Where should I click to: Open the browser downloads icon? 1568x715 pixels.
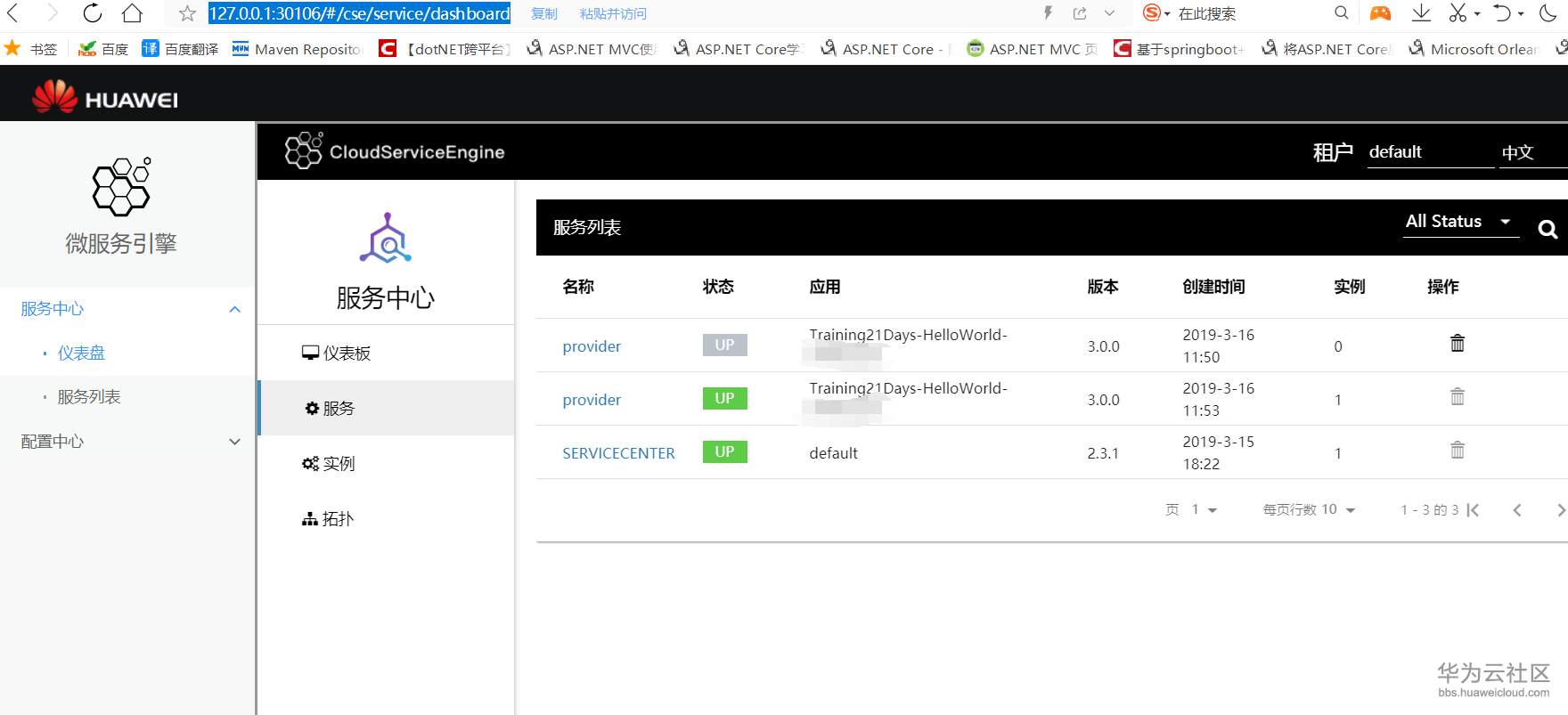1421,13
